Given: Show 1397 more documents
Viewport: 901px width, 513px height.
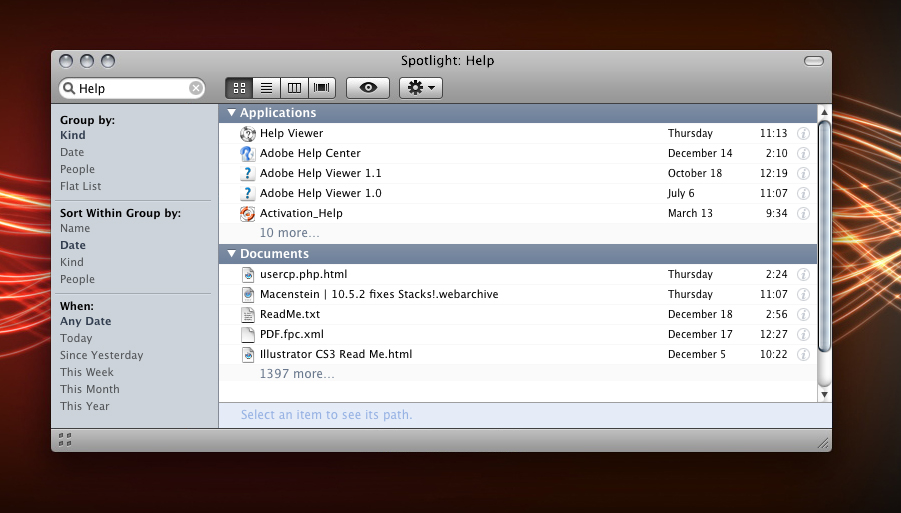Looking at the screenshot, I should point(297,373).
